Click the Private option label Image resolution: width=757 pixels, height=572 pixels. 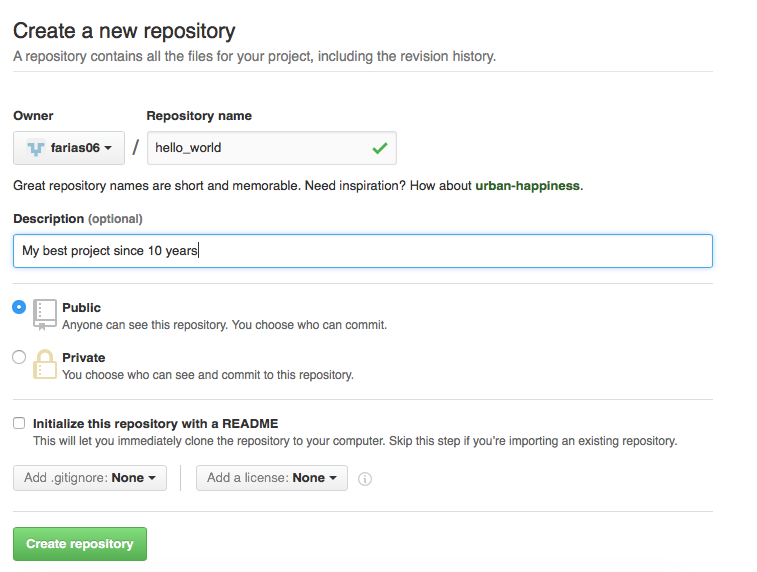(x=83, y=358)
